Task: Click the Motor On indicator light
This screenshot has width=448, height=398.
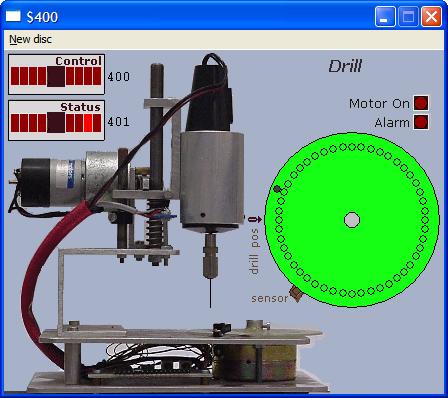Action: click(x=421, y=103)
